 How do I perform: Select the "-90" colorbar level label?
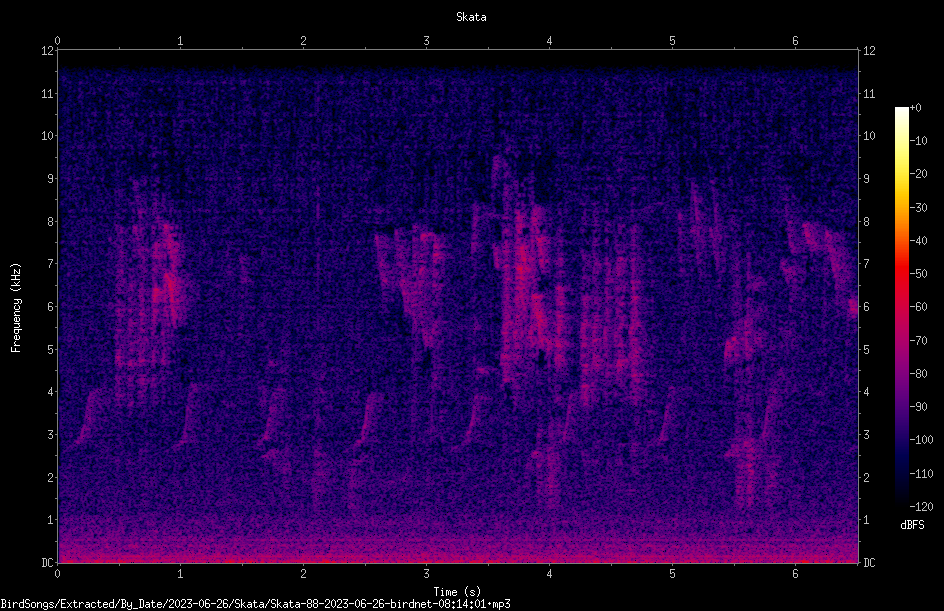point(918,407)
